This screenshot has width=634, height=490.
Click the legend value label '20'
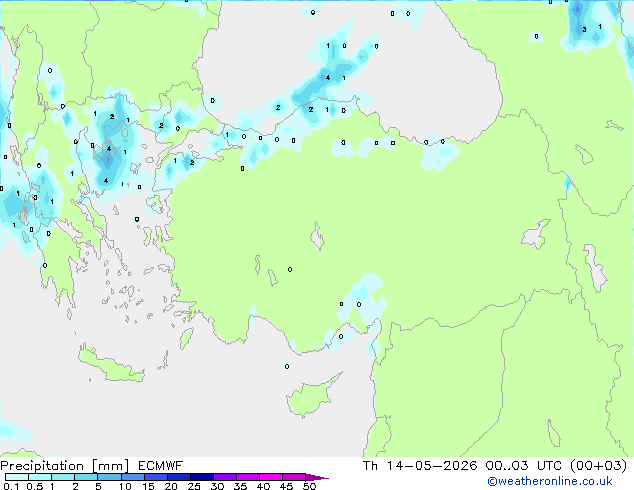[171, 486]
